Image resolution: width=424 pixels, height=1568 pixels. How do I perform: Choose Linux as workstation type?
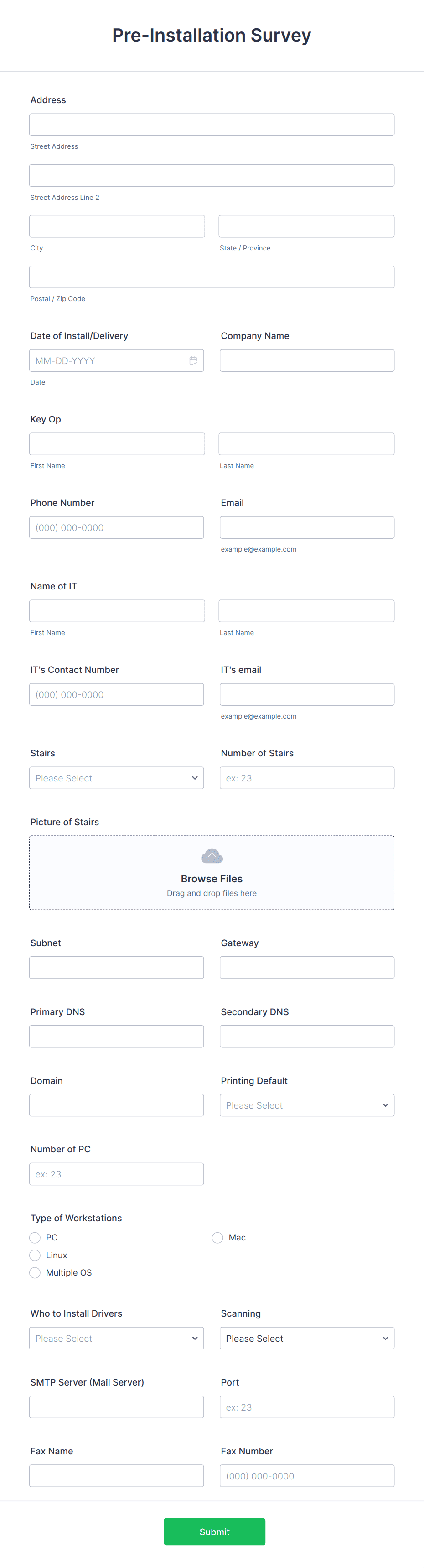(x=35, y=1255)
